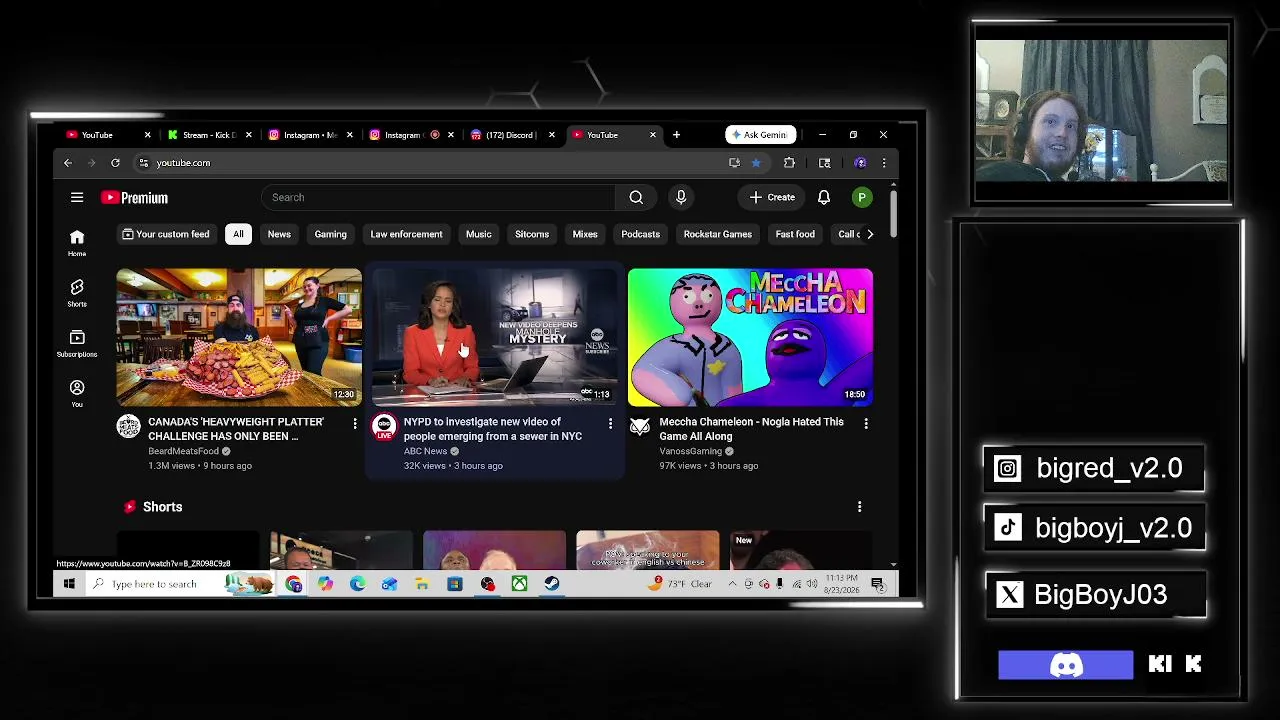Click the YouTube Premium logo

click(134, 198)
